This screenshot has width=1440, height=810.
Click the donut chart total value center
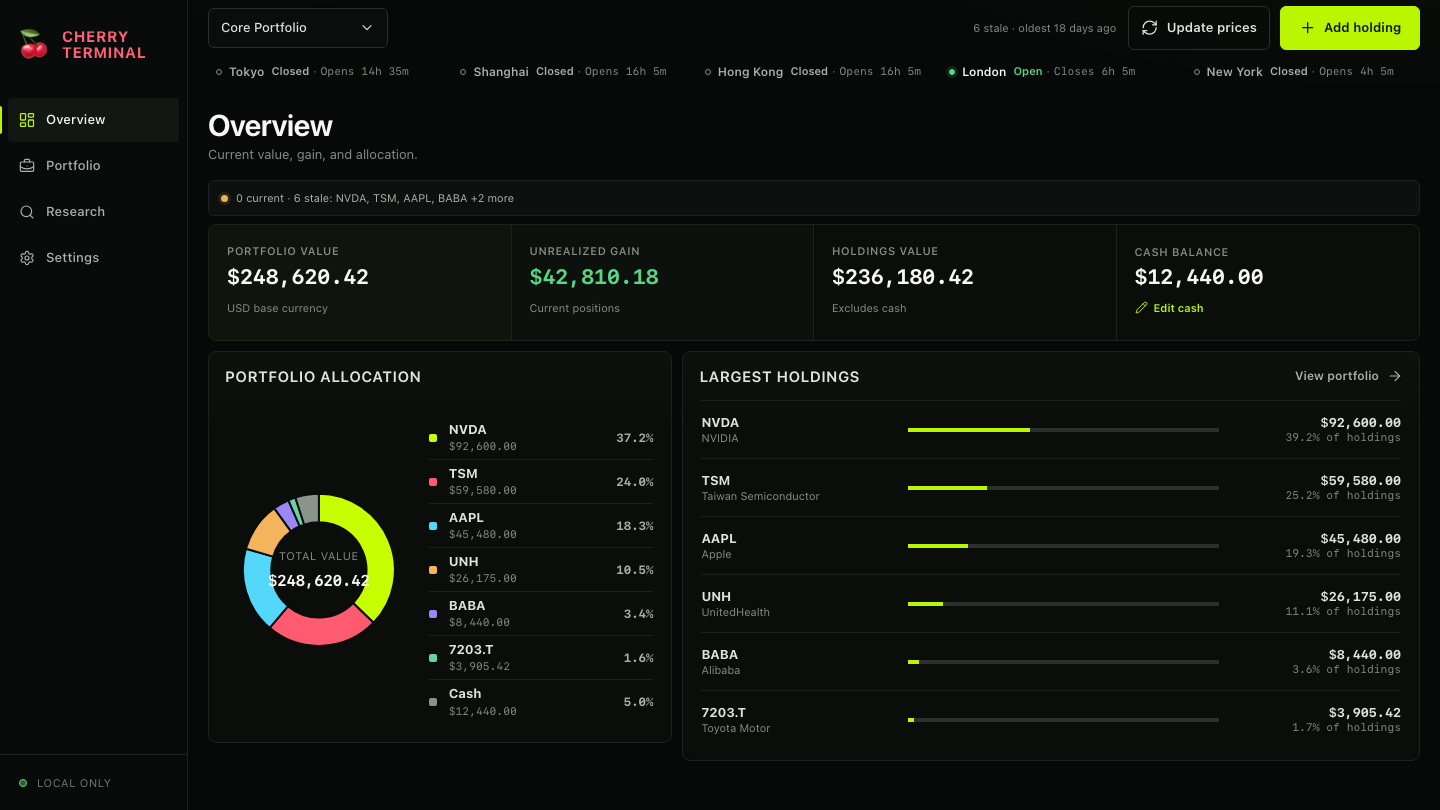click(x=319, y=570)
